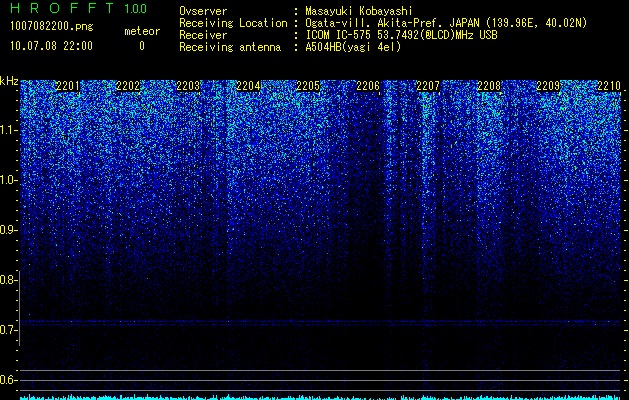The width and height of the screenshot is (629, 400).
Task: Click the 2202 time marker
Action: pyautogui.click(x=128, y=86)
